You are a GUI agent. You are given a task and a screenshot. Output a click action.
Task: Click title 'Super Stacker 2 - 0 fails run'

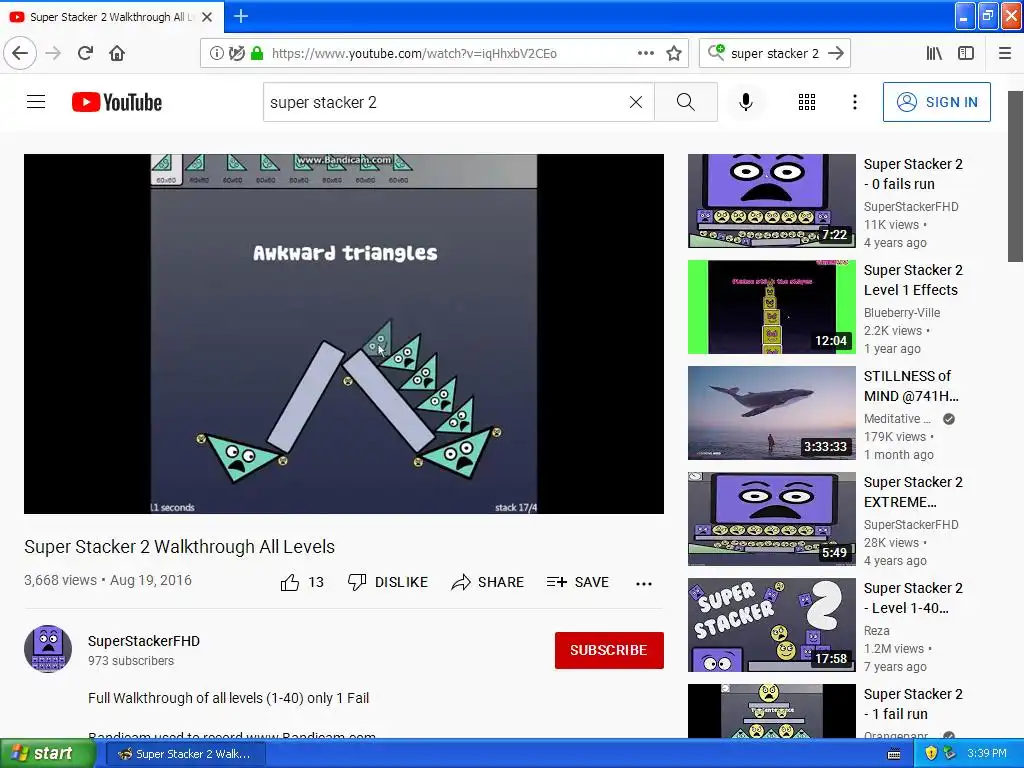pyautogui.click(x=913, y=174)
